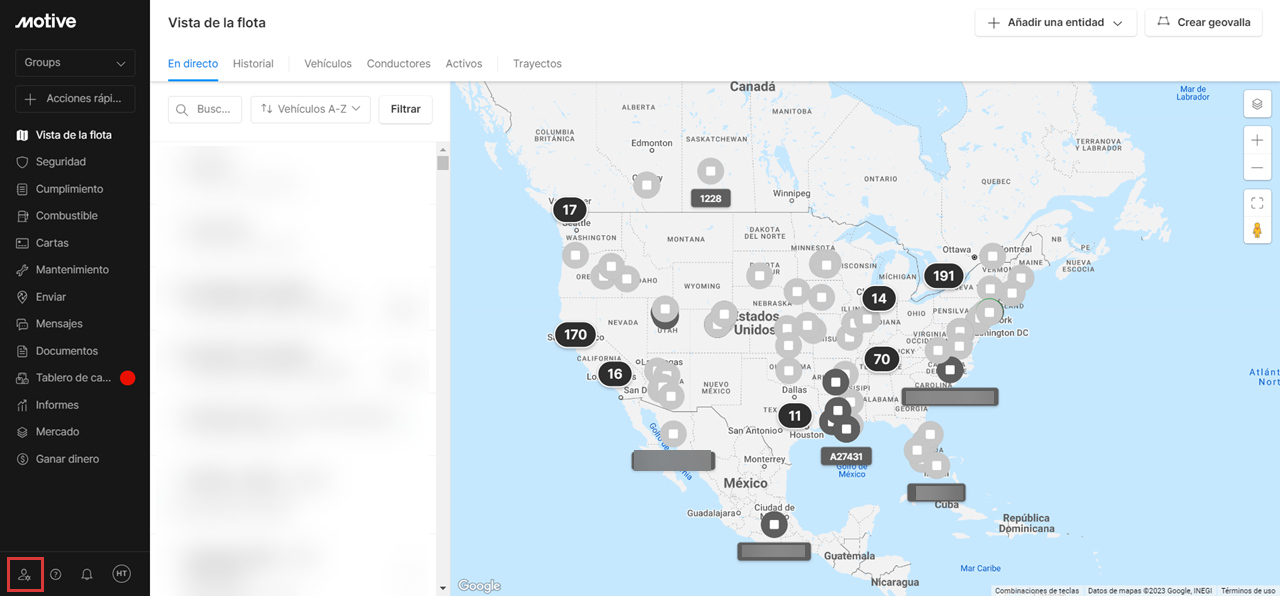Click the vehicle list scrollbar down arrow
The height and width of the screenshot is (596, 1280).
(443, 588)
